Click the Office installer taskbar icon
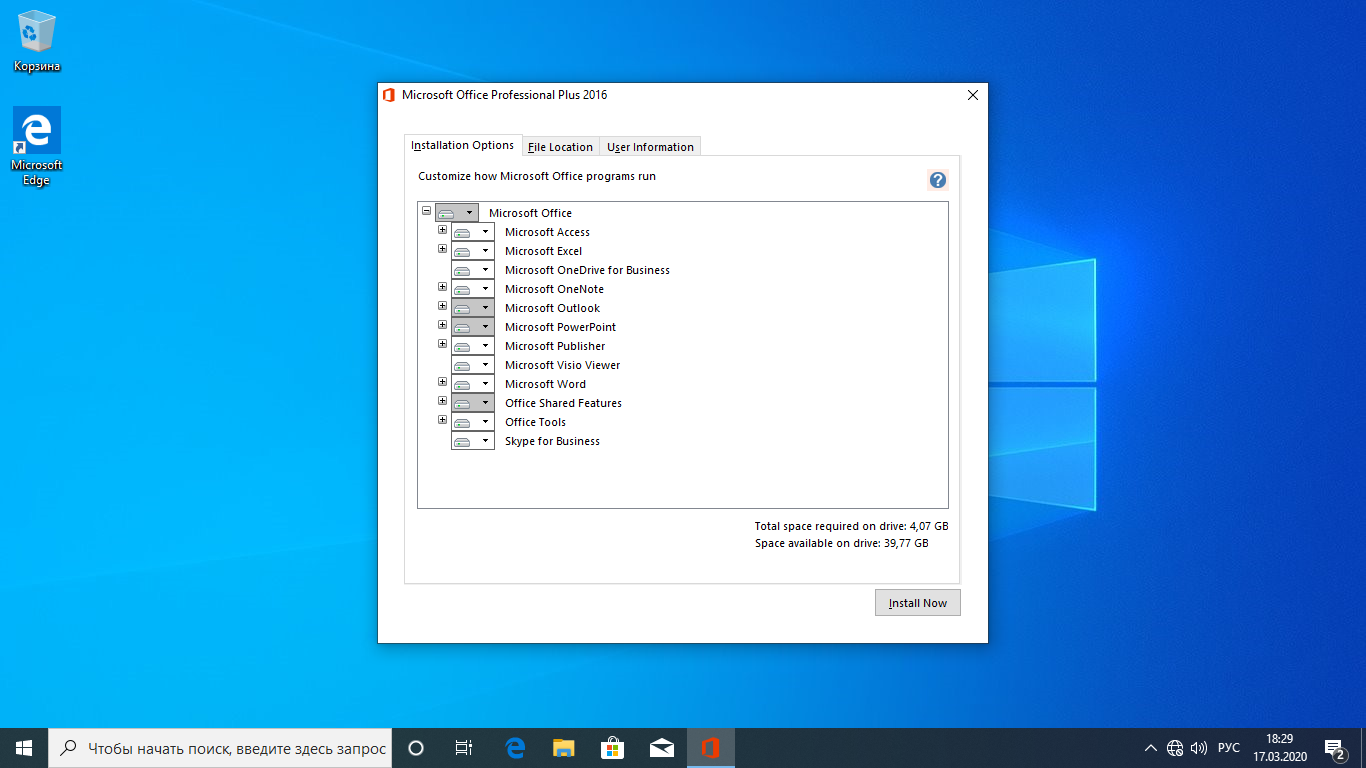The height and width of the screenshot is (768, 1366). (x=711, y=748)
